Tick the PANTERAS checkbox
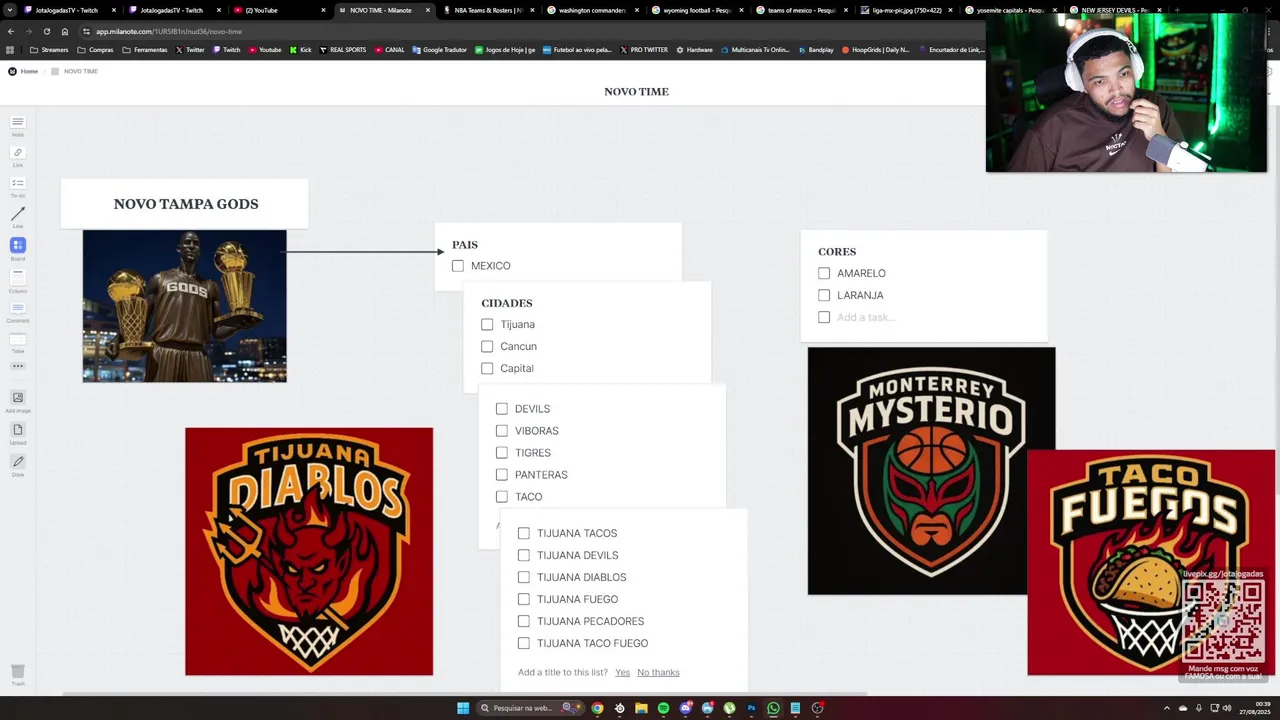This screenshot has width=1280, height=720. point(502,475)
